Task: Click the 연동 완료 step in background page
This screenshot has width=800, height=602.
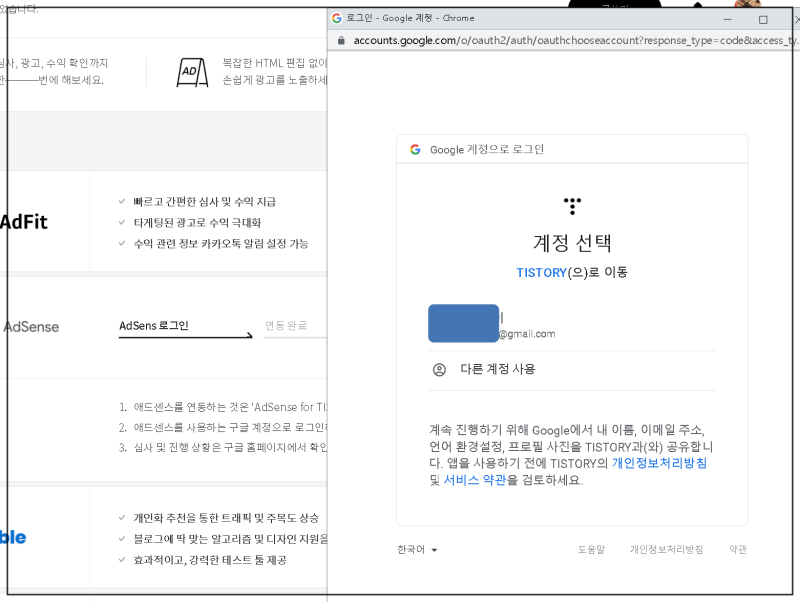Action: (x=286, y=325)
